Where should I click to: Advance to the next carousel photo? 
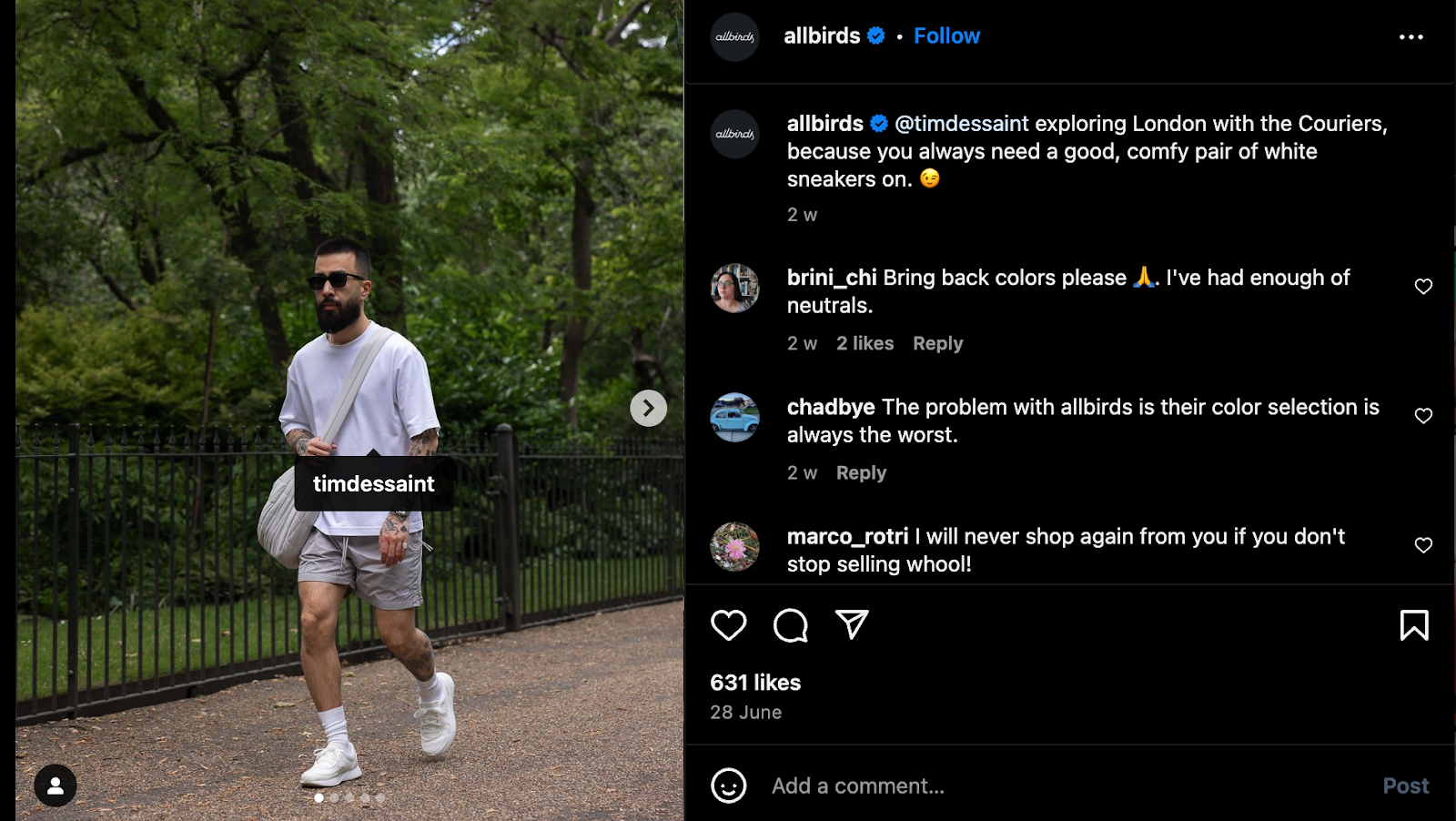(x=648, y=408)
